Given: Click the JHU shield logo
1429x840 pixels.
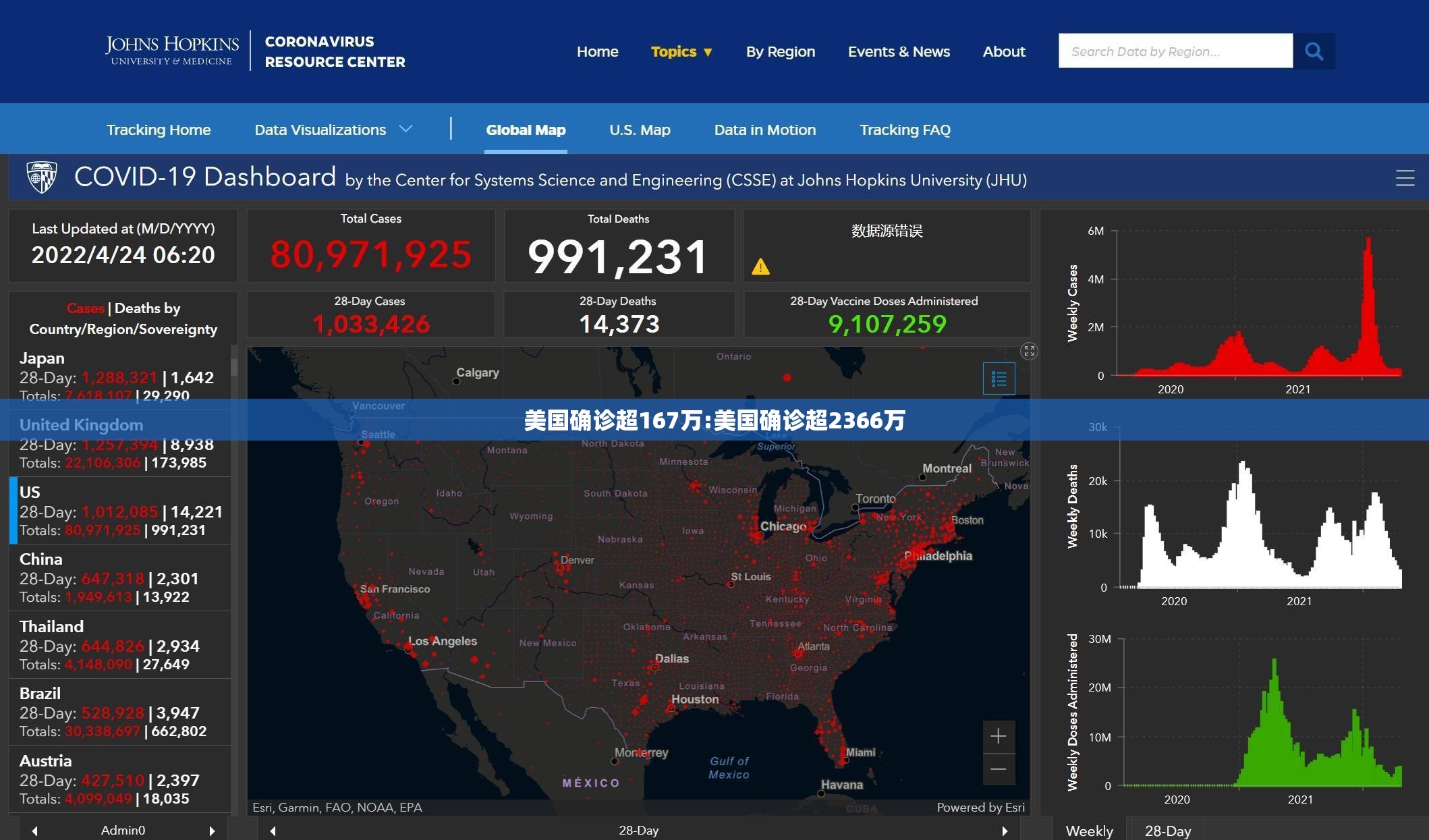Looking at the screenshot, I should point(41,177).
